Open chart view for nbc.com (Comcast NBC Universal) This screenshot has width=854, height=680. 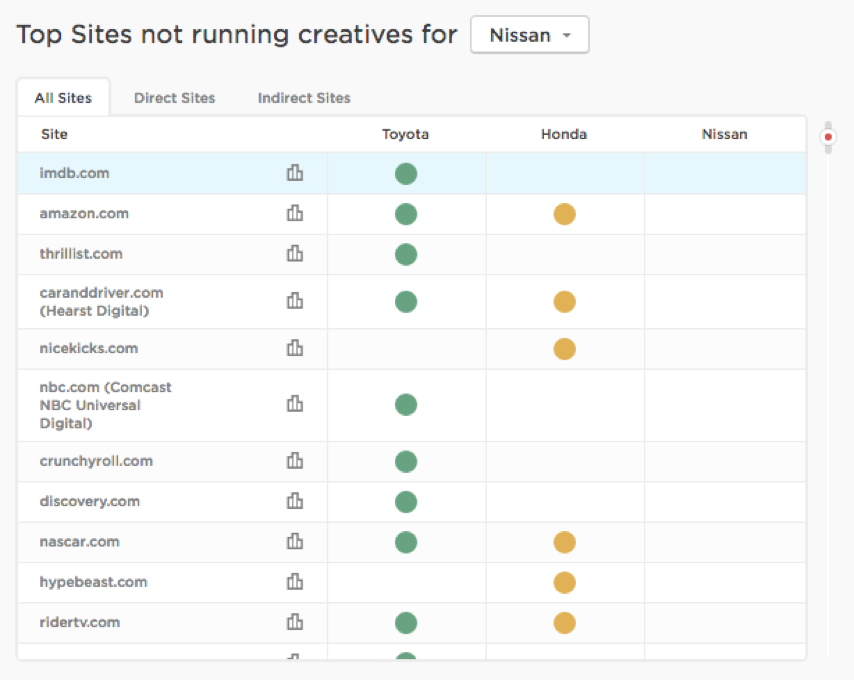(x=294, y=404)
